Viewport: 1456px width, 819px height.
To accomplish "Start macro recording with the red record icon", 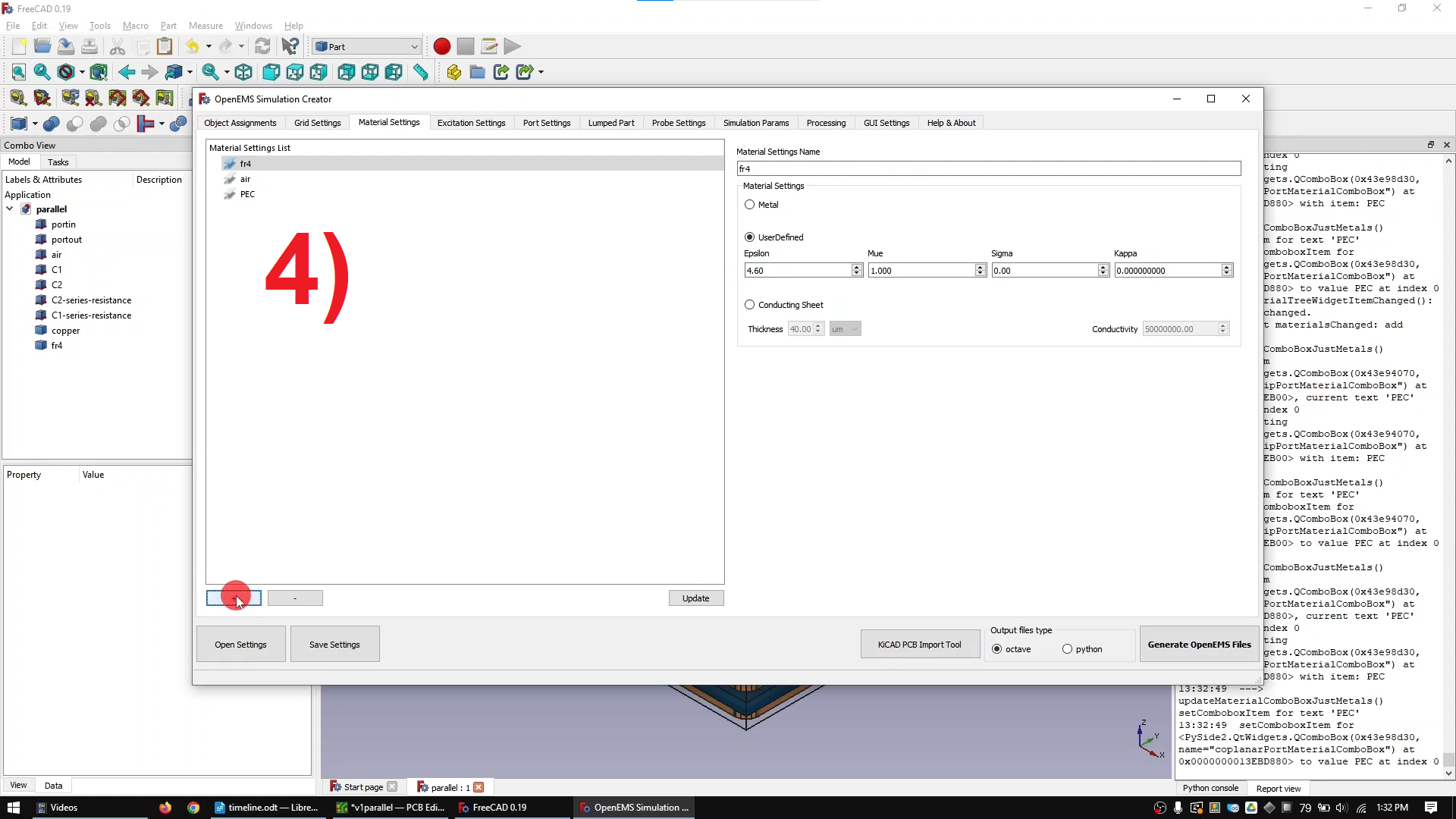I will [x=441, y=46].
